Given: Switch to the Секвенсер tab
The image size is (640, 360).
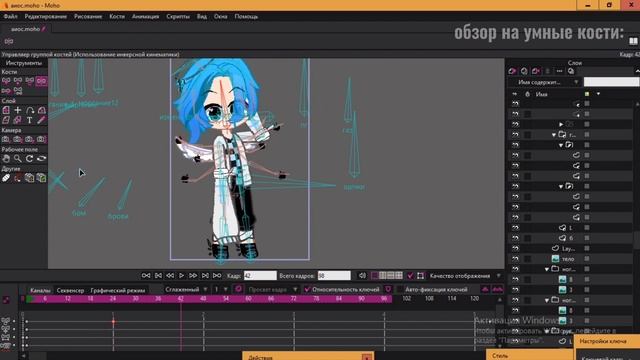Looking at the screenshot, I should pos(70,290).
